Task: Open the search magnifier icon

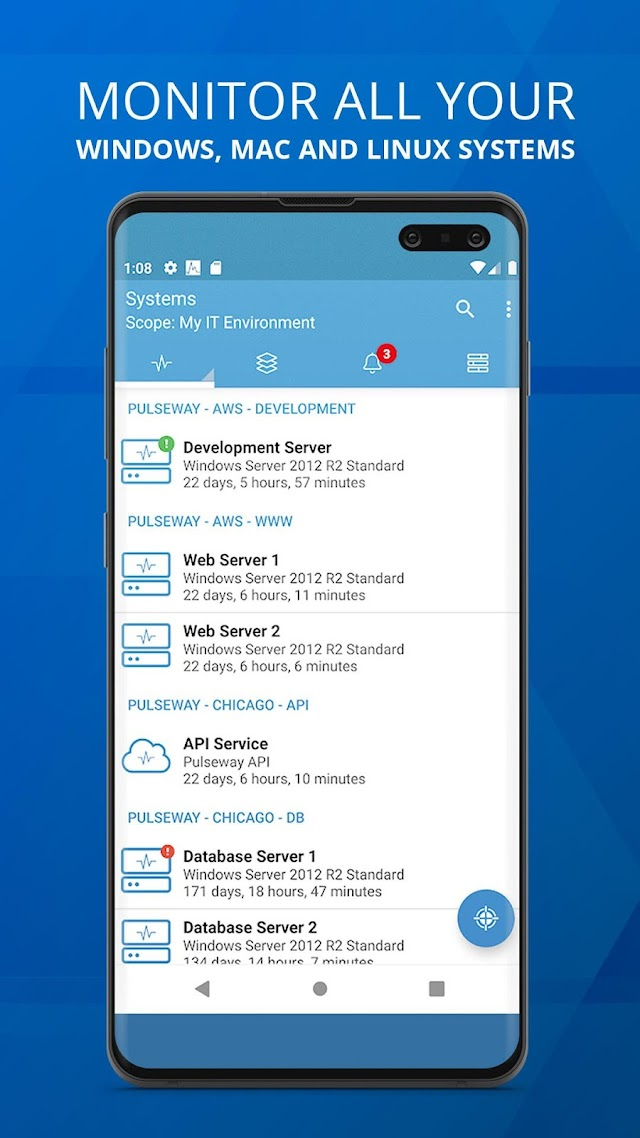Action: pos(465,309)
